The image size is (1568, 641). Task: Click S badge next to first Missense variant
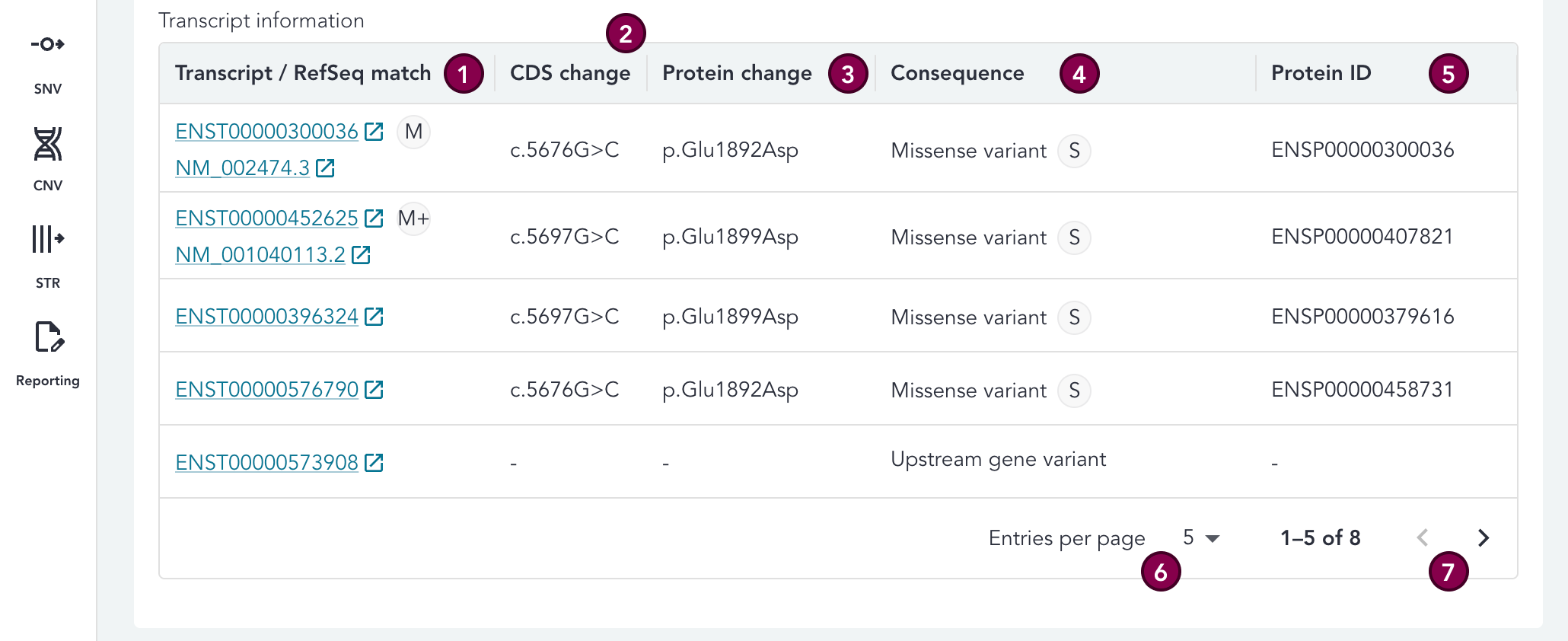pos(1074,151)
